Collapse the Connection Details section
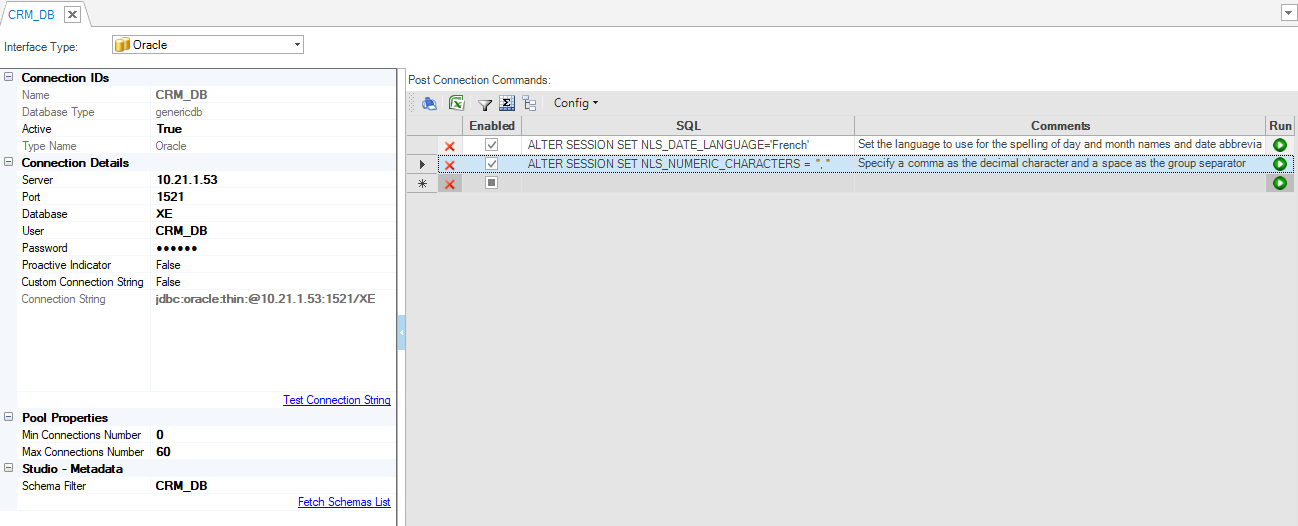 point(9,163)
